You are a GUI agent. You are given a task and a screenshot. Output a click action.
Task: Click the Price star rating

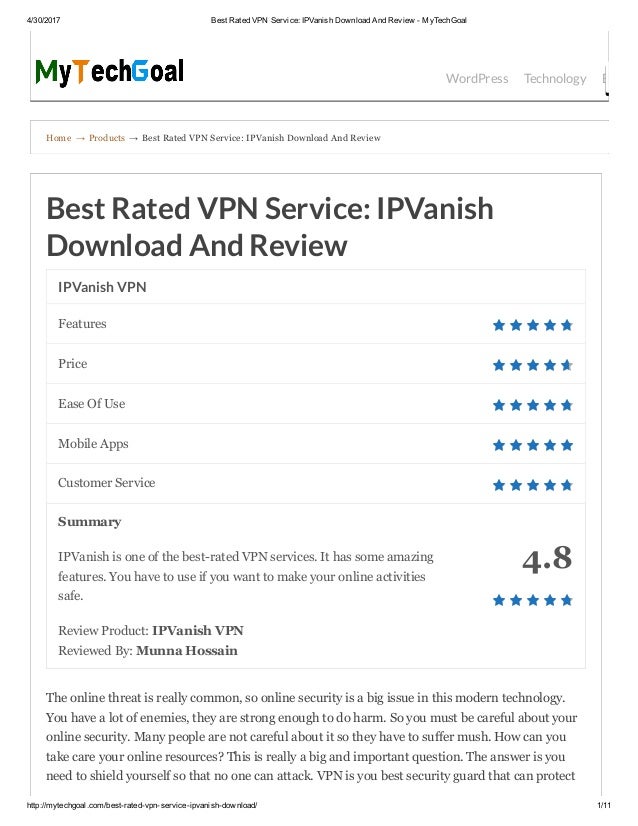[533, 365]
